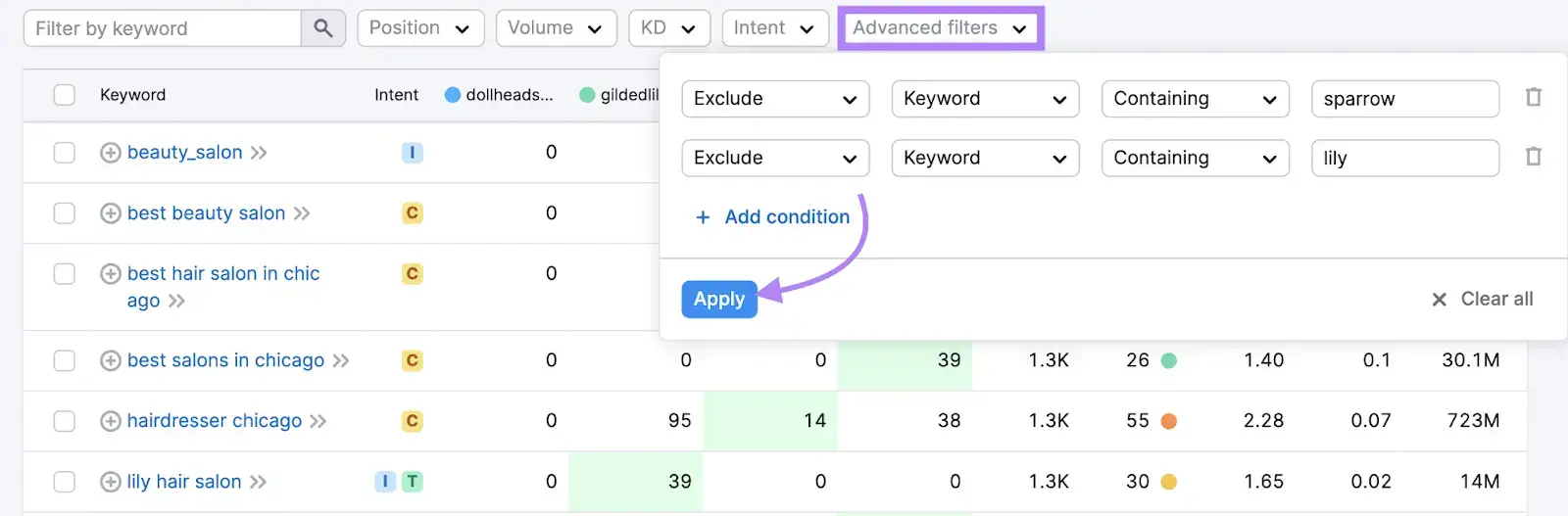Viewport: 1568px width, 516px height.
Task: Open Keyword dropdown in lily row
Action: click(x=985, y=158)
